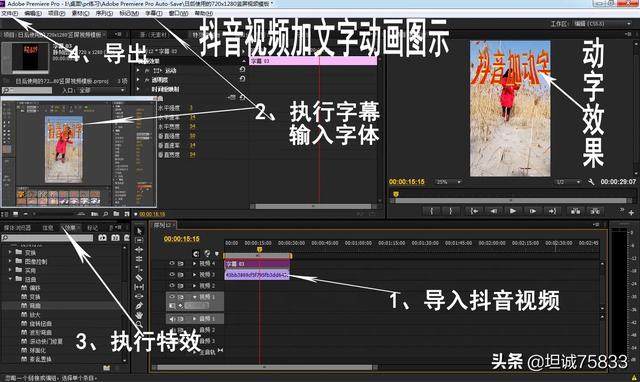Click the Program Monitor playhead marker

click(395, 194)
